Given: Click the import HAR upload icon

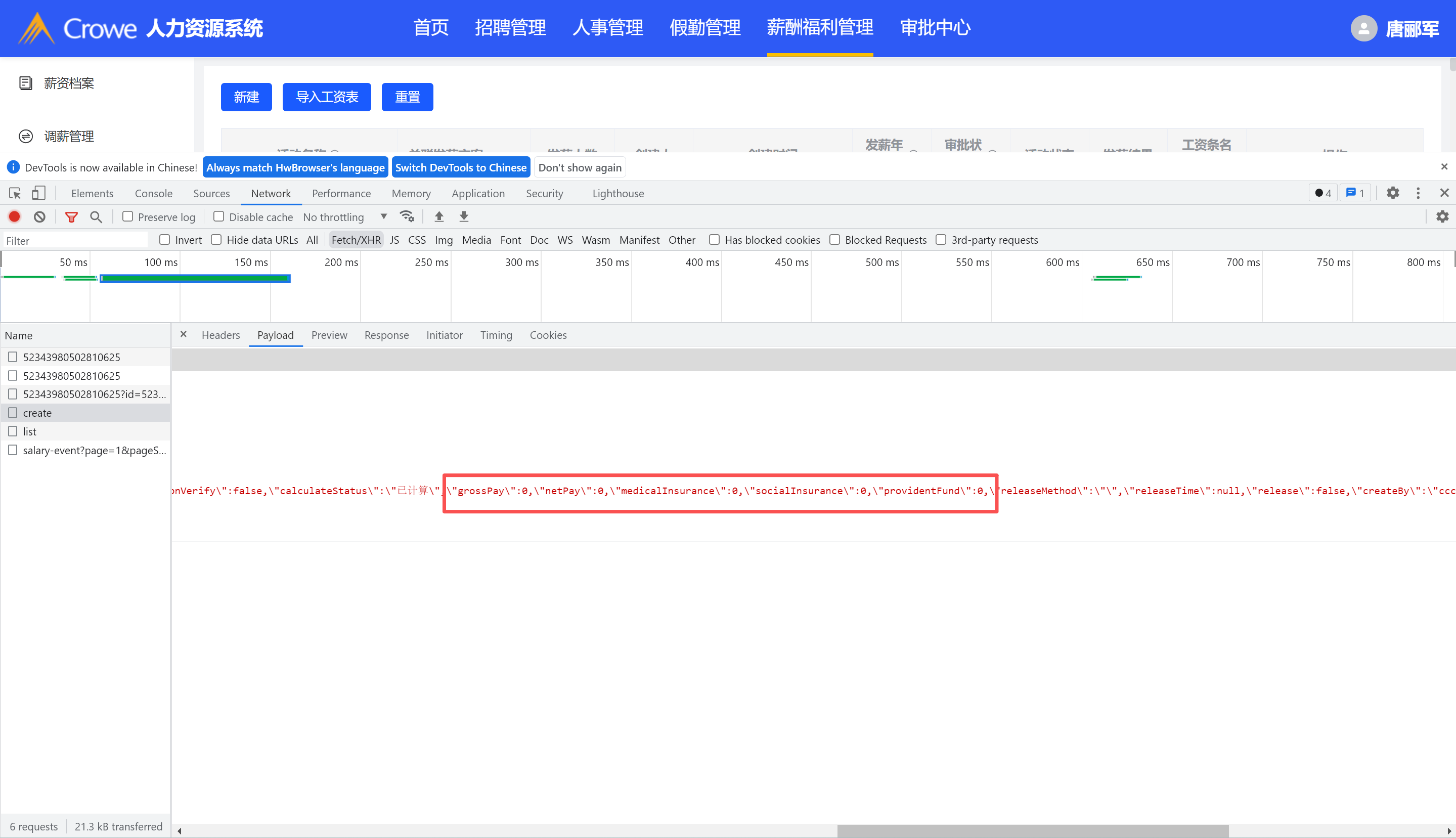Looking at the screenshot, I should (x=439, y=217).
